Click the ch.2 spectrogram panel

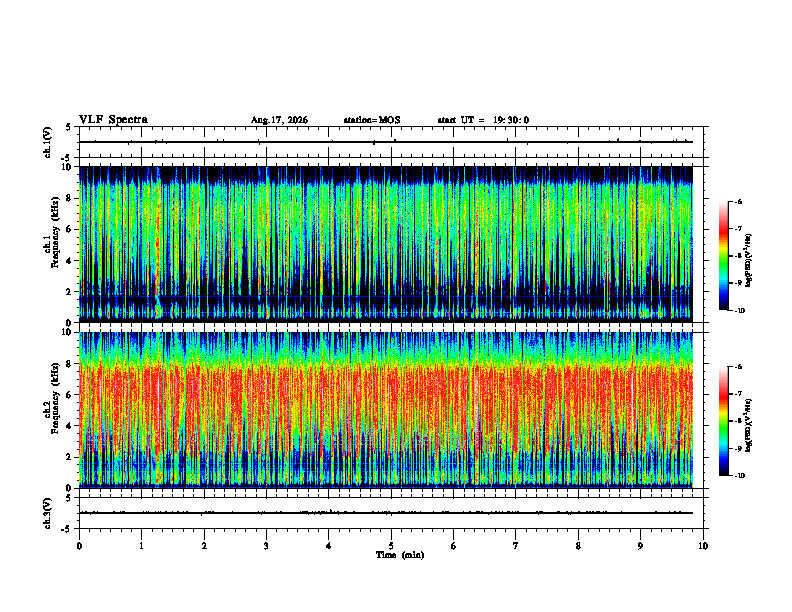tap(386, 410)
